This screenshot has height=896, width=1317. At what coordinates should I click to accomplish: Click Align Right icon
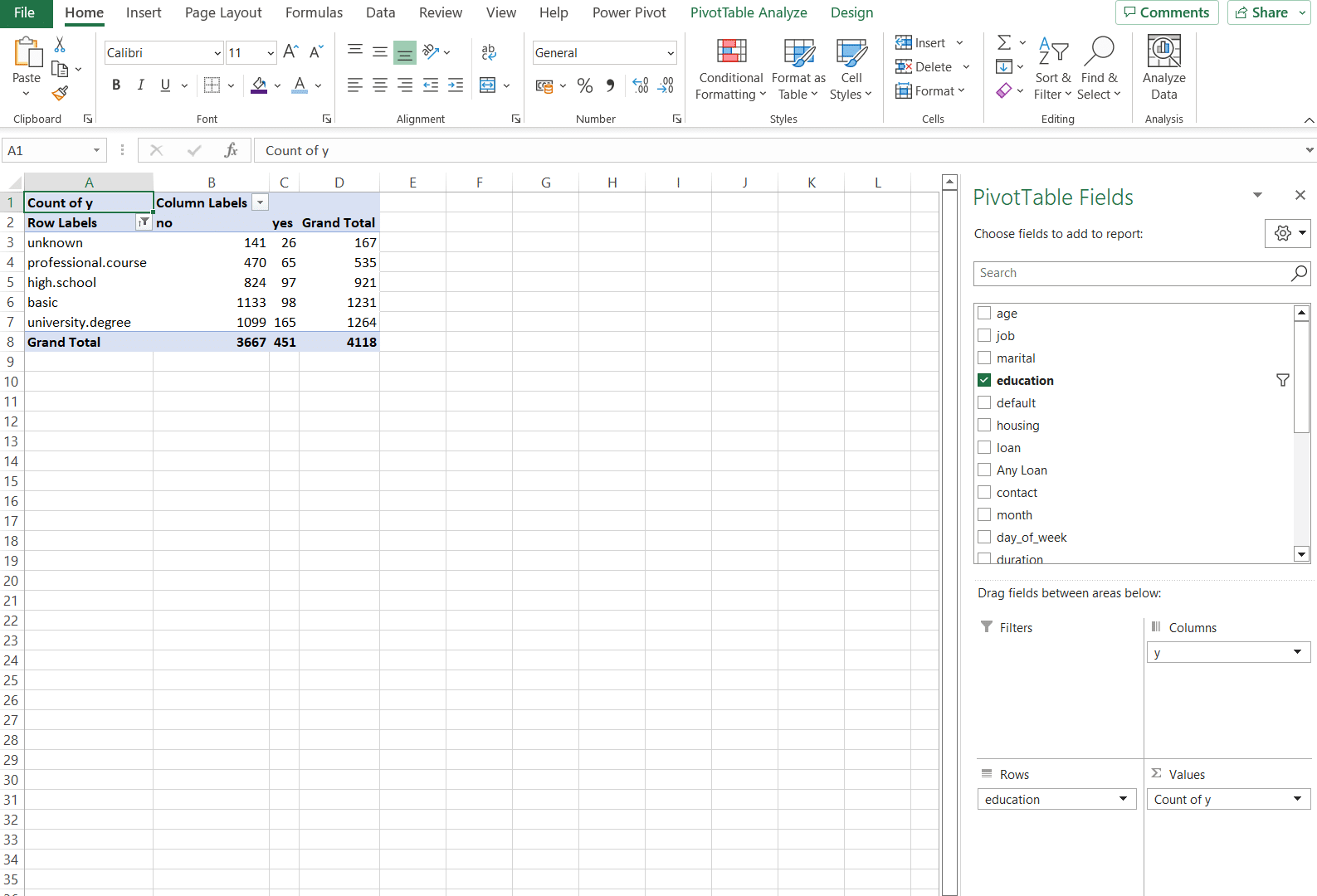(x=405, y=85)
